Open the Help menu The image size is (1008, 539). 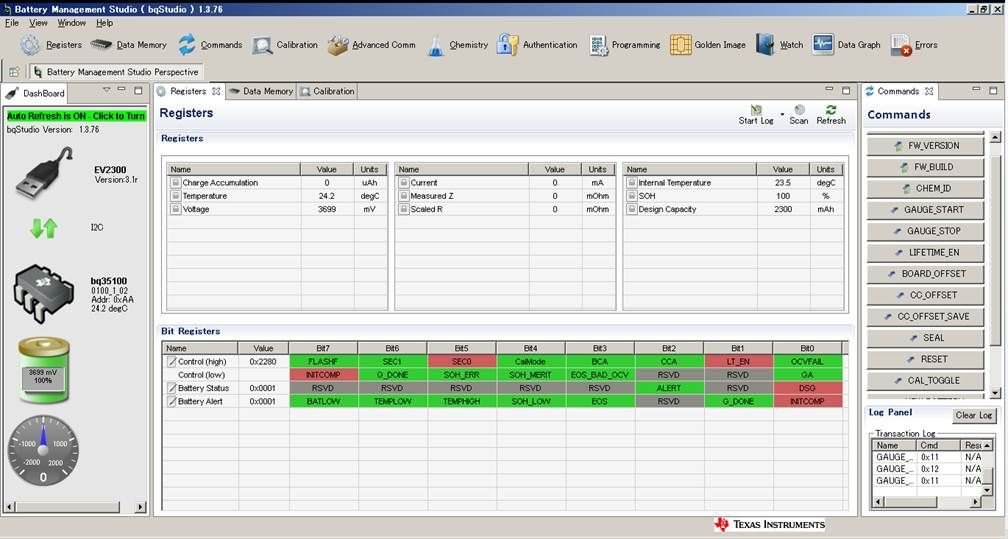coord(104,23)
